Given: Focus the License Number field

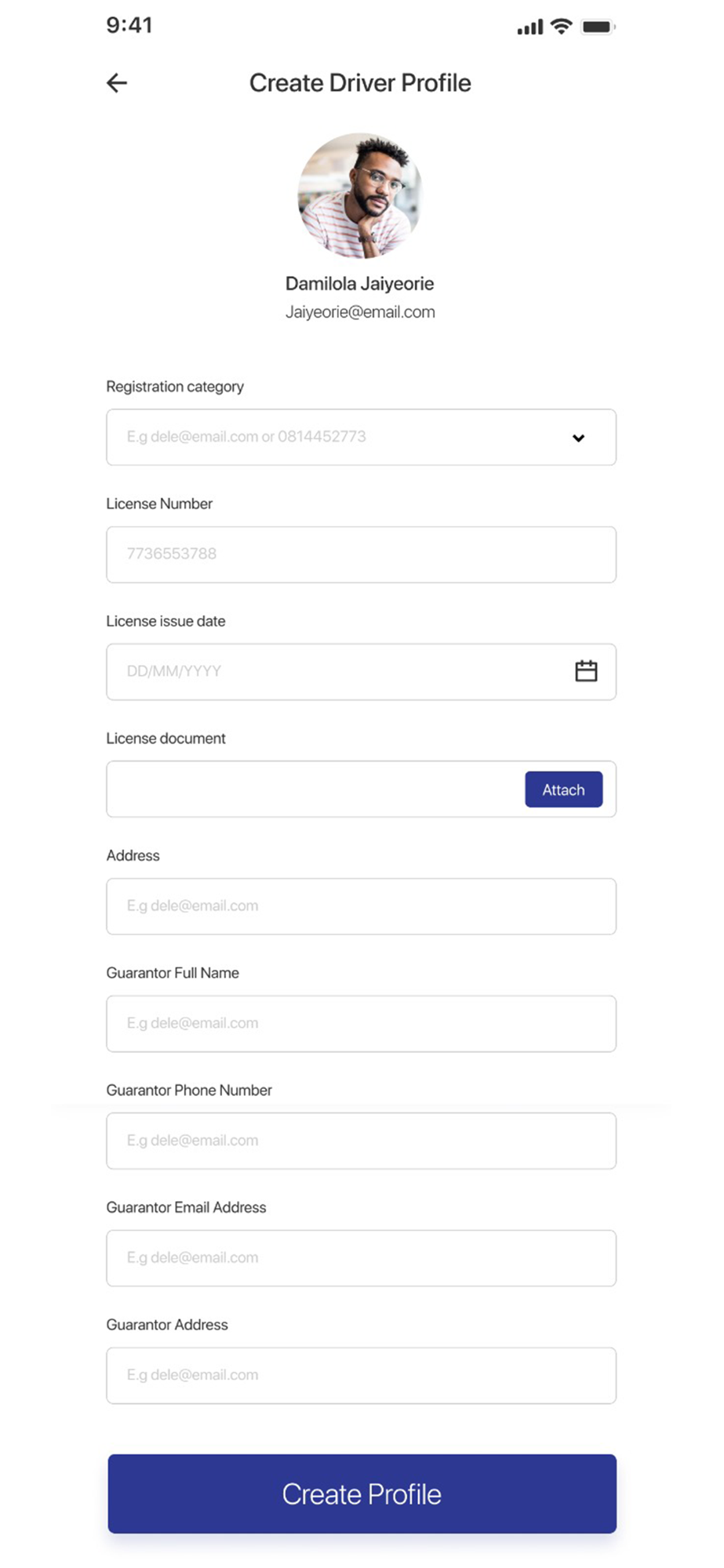Looking at the screenshot, I should tap(361, 554).
